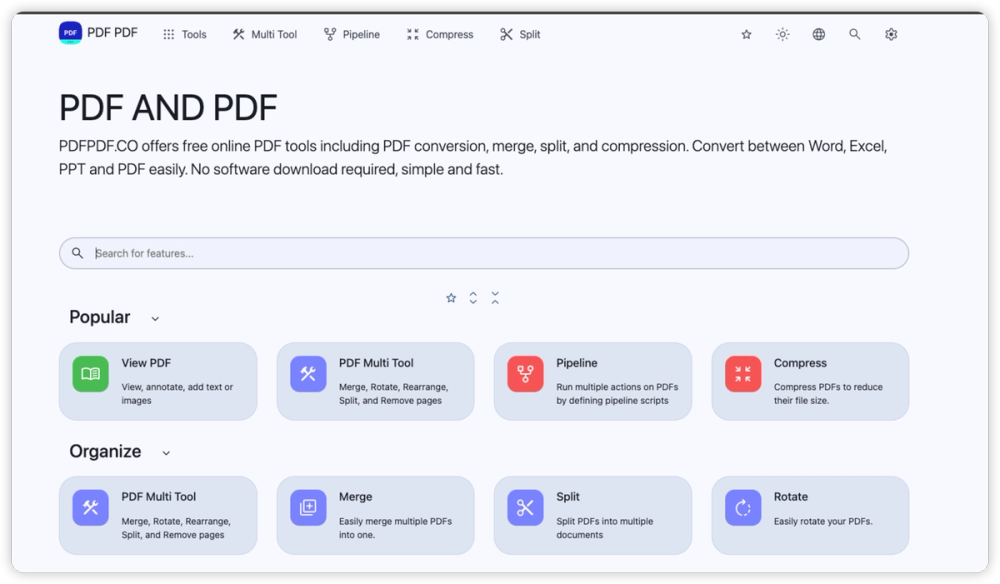Viewport: 1000px width, 584px height.
Task: Click the Merge card icon
Action: pyautogui.click(x=308, y=507)
